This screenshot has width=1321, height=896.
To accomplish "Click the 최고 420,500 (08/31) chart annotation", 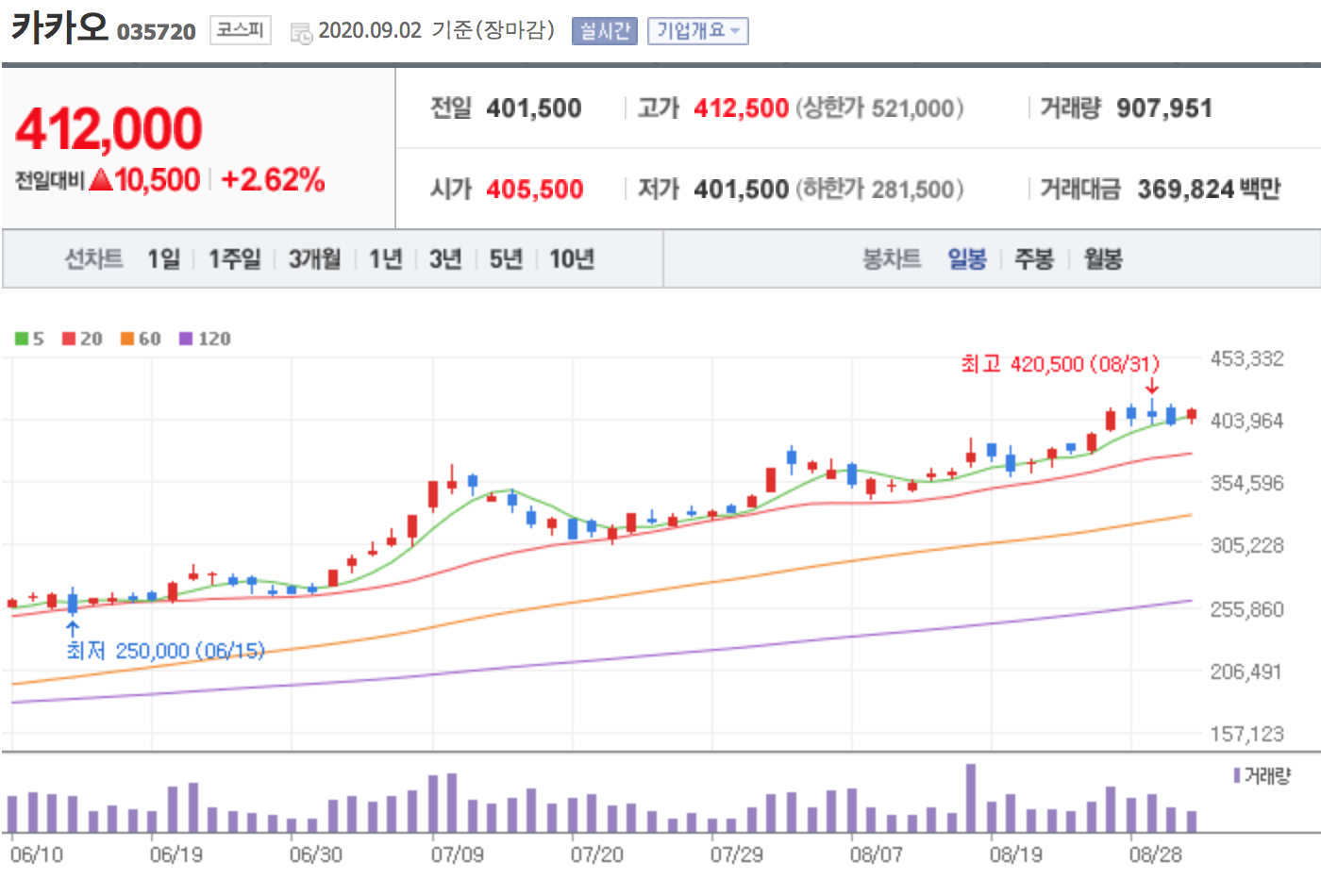I will 1060,364.
